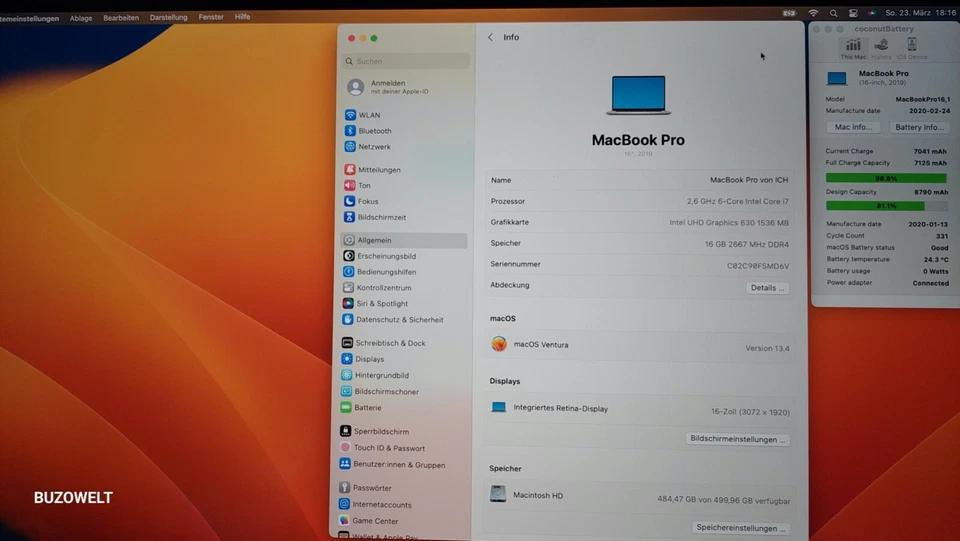Click battery status icon in menu bar
This screenshot has width=960, height=541.
pyautogui.click(x=789, y=13)
